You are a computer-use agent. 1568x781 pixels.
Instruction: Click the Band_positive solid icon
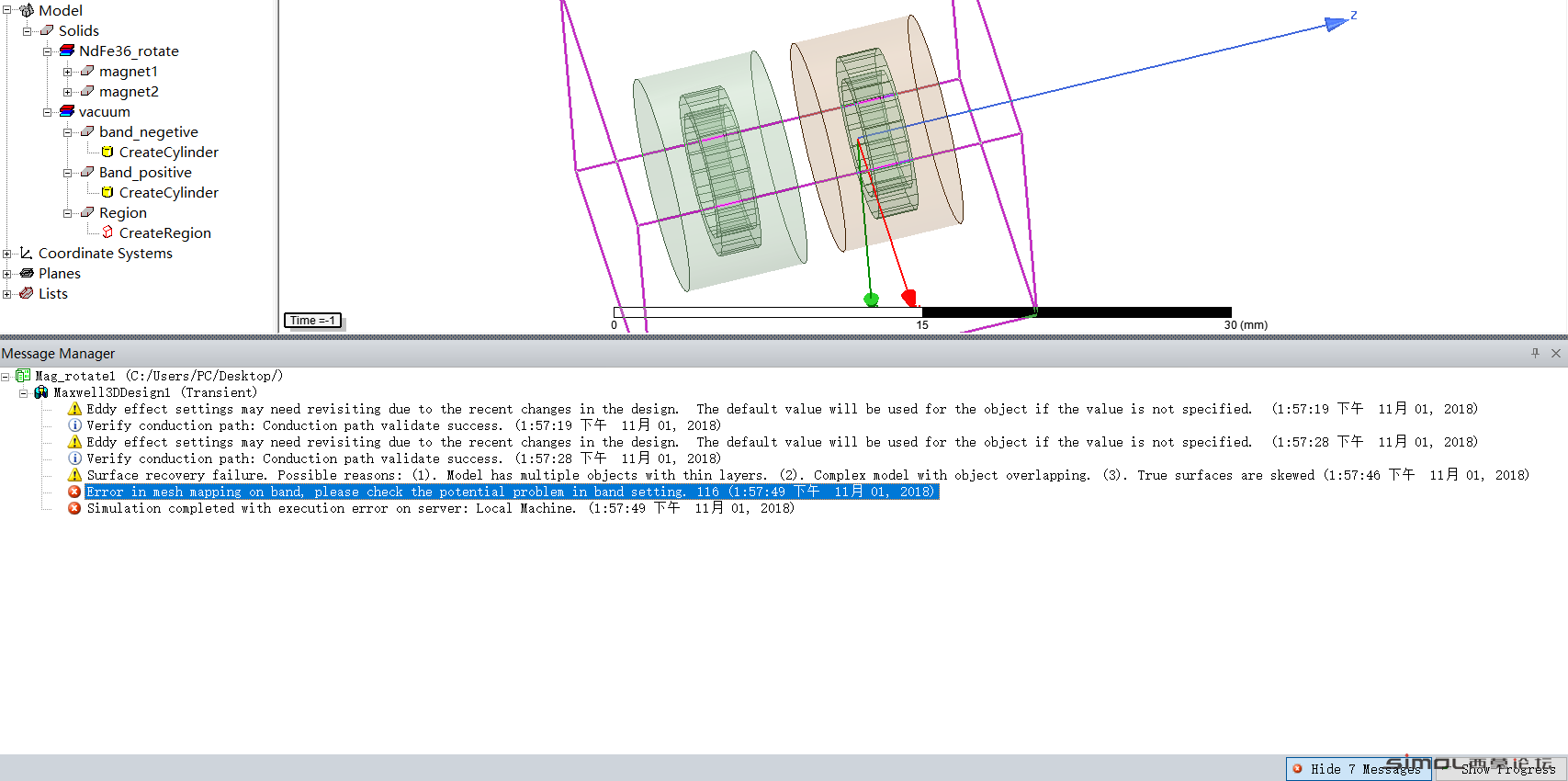click(87, 172)
